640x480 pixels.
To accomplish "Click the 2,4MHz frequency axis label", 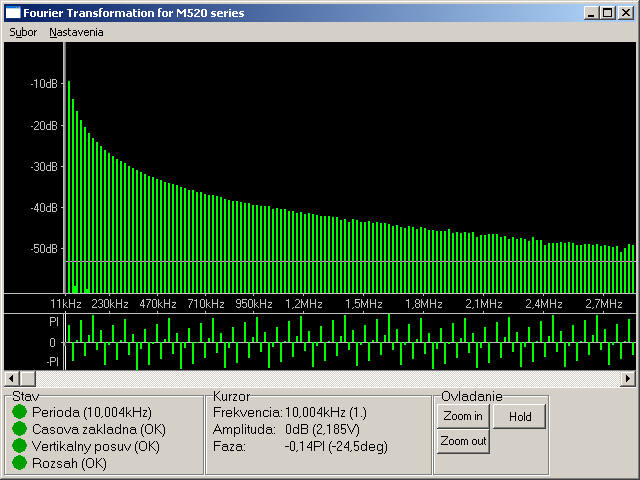I will [544, 304].
